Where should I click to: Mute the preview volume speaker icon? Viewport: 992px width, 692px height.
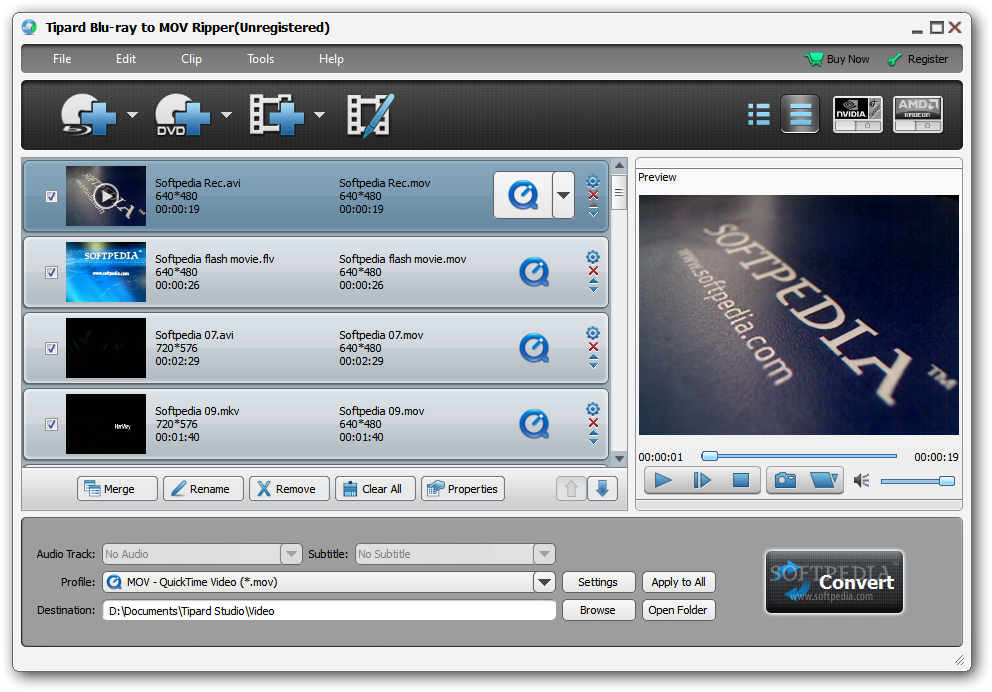pyautogui.click(x=861, y=481)
